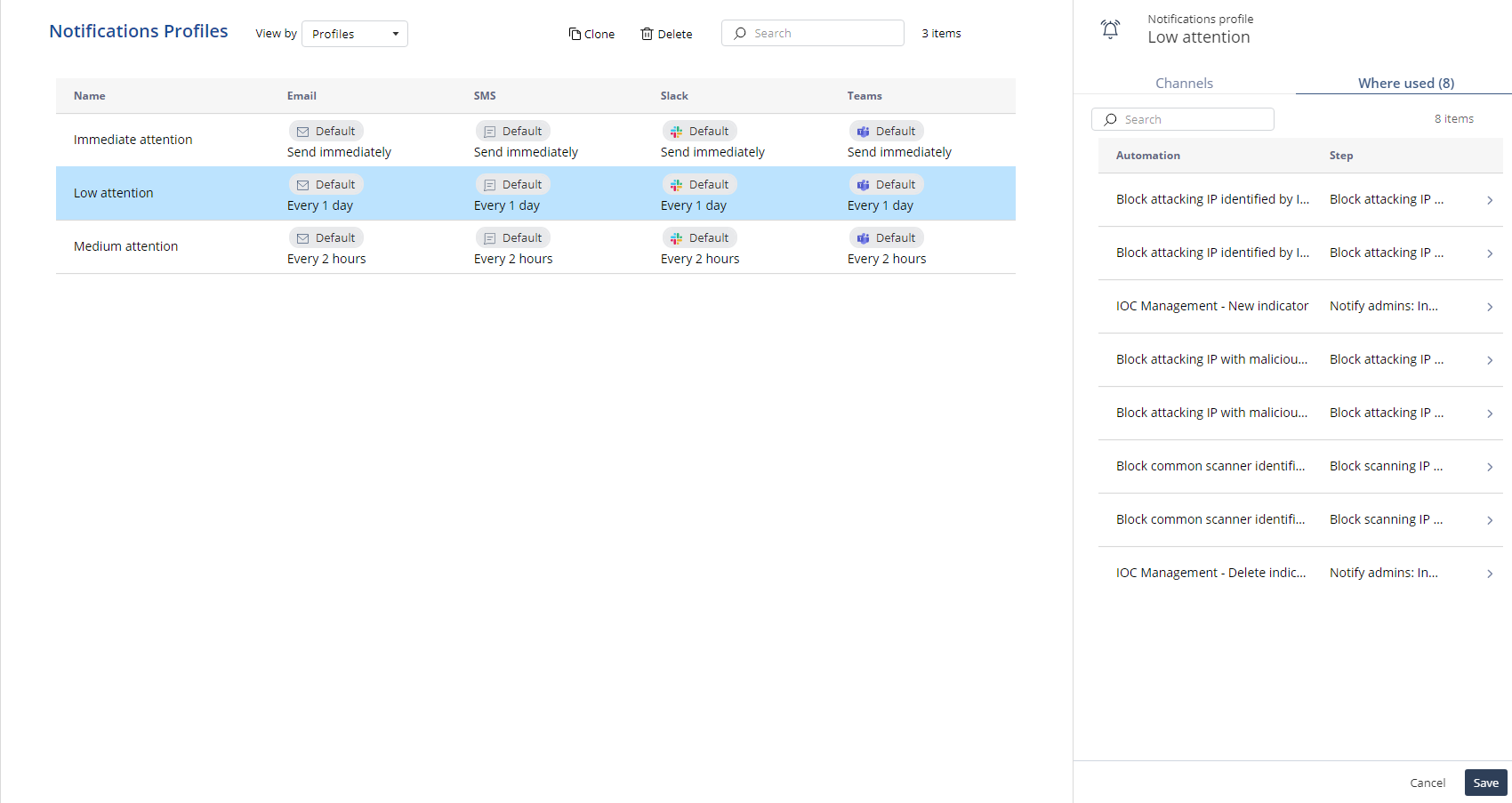Click Notify admins step for Delete indicator
The height and width of the screenshot is (803, 1512).
[1384, 573]
